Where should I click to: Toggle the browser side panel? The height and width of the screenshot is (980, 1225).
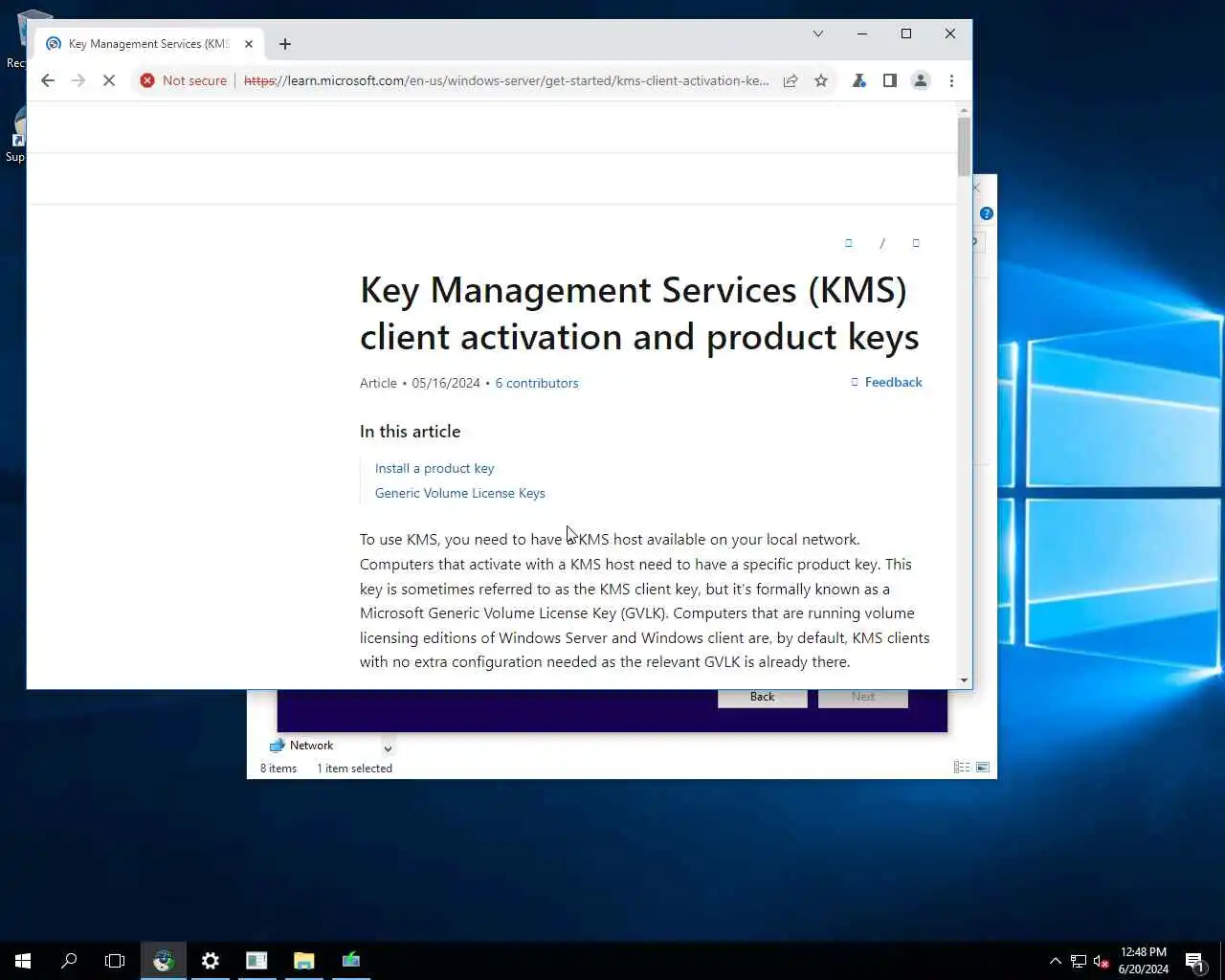point(890,80)
